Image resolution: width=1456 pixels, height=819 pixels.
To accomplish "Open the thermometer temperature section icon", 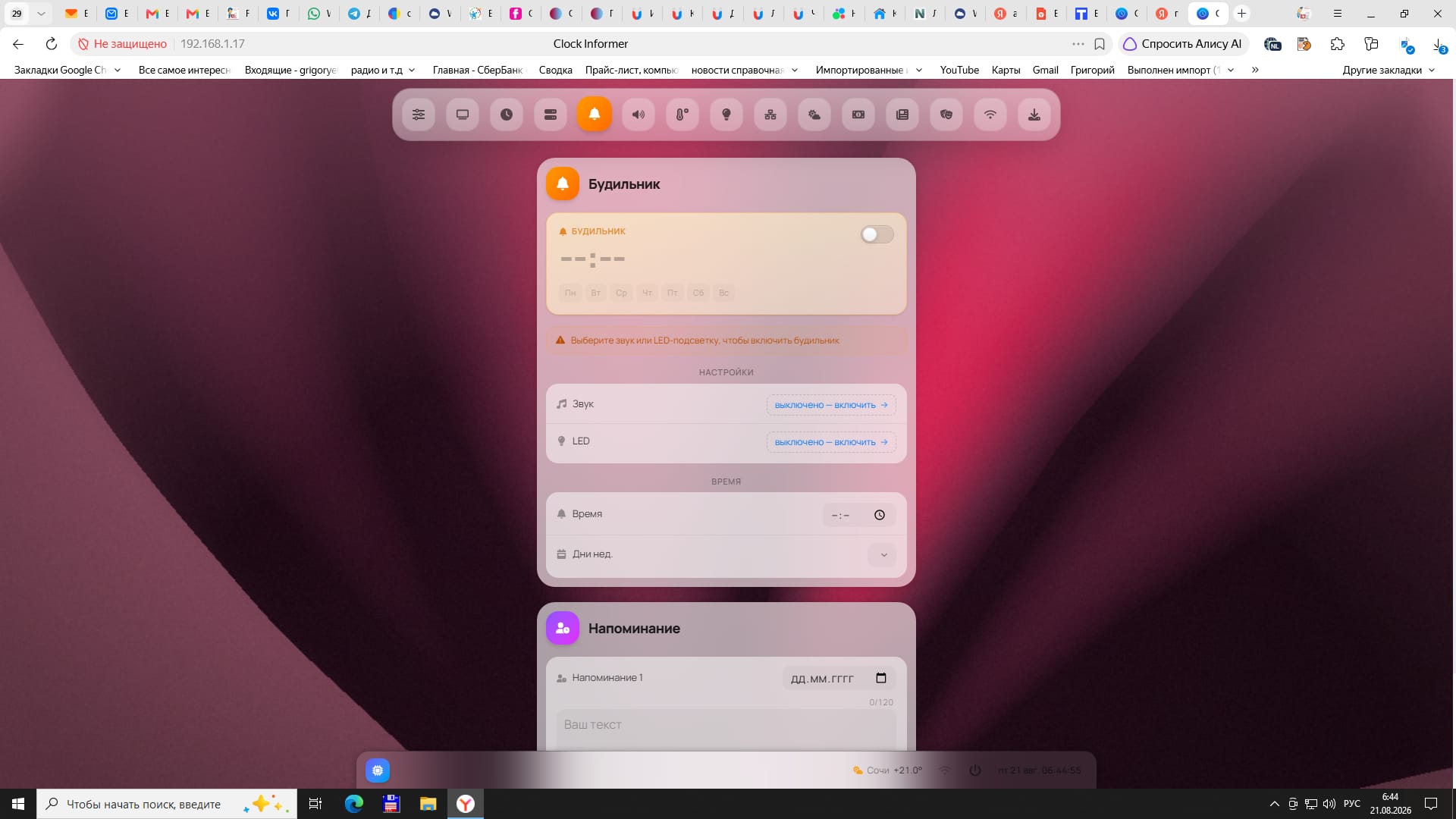I will click(x=682, y=115).
